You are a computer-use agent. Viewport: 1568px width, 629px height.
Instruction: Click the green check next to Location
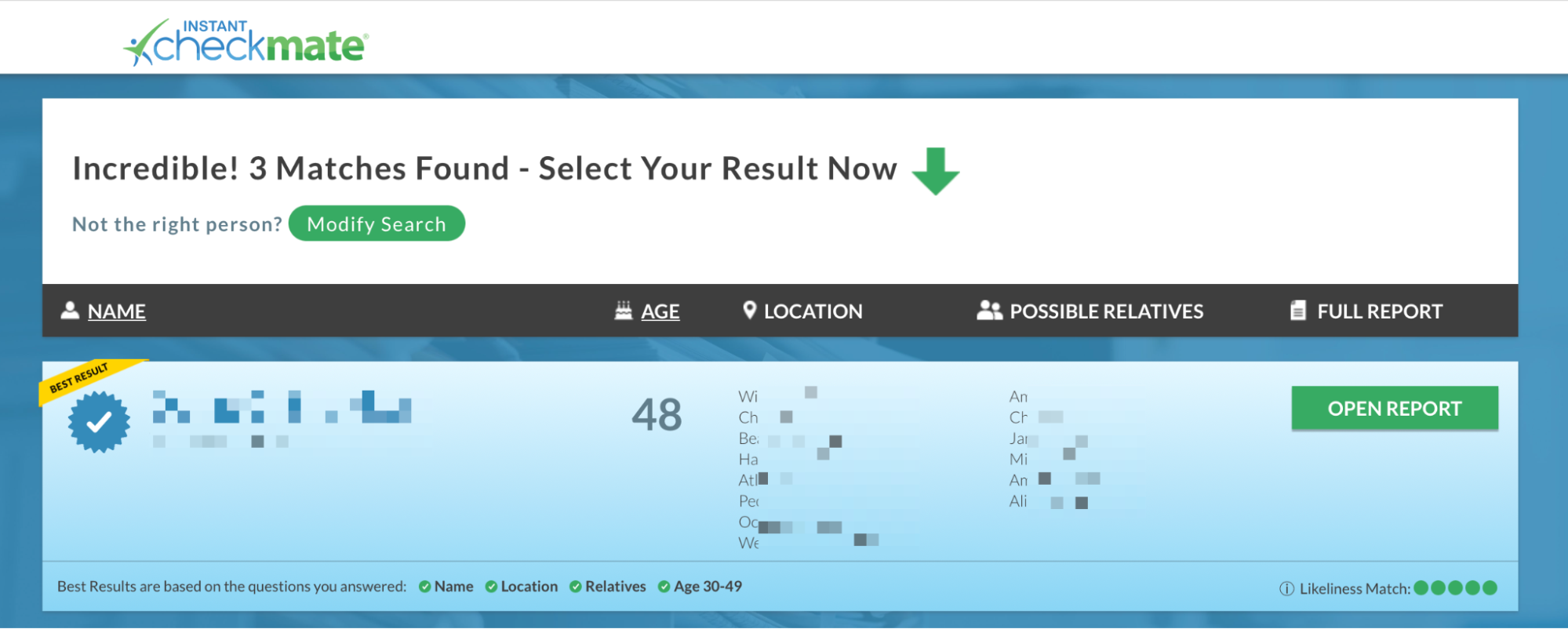pyautogui.click(x=491, y=587)
